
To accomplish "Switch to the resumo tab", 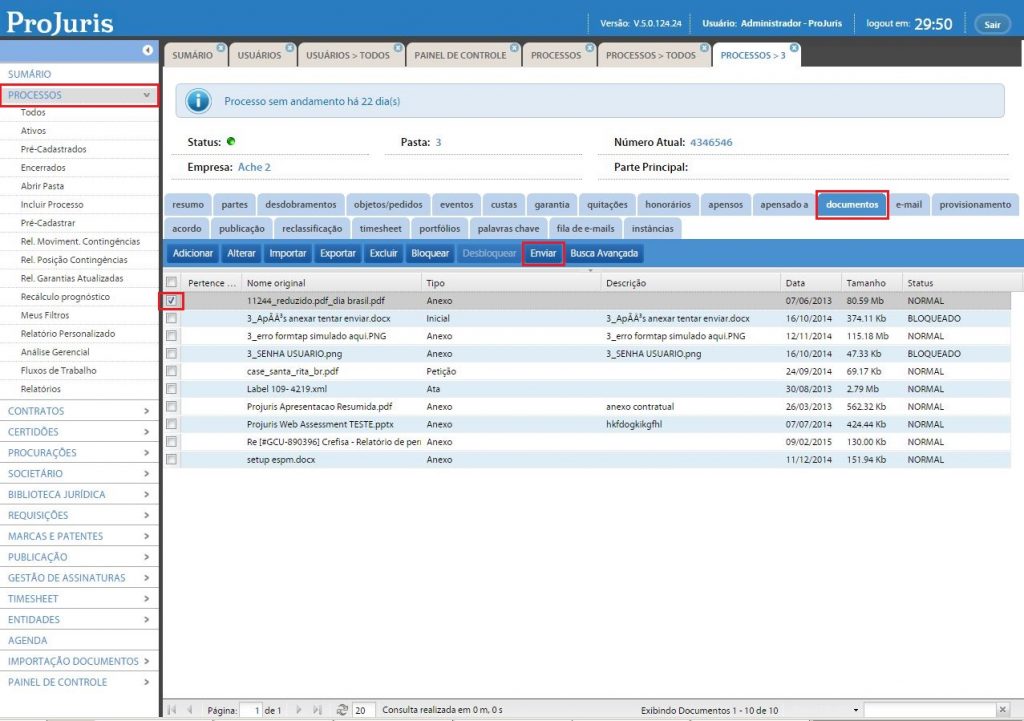I will 188,204.
